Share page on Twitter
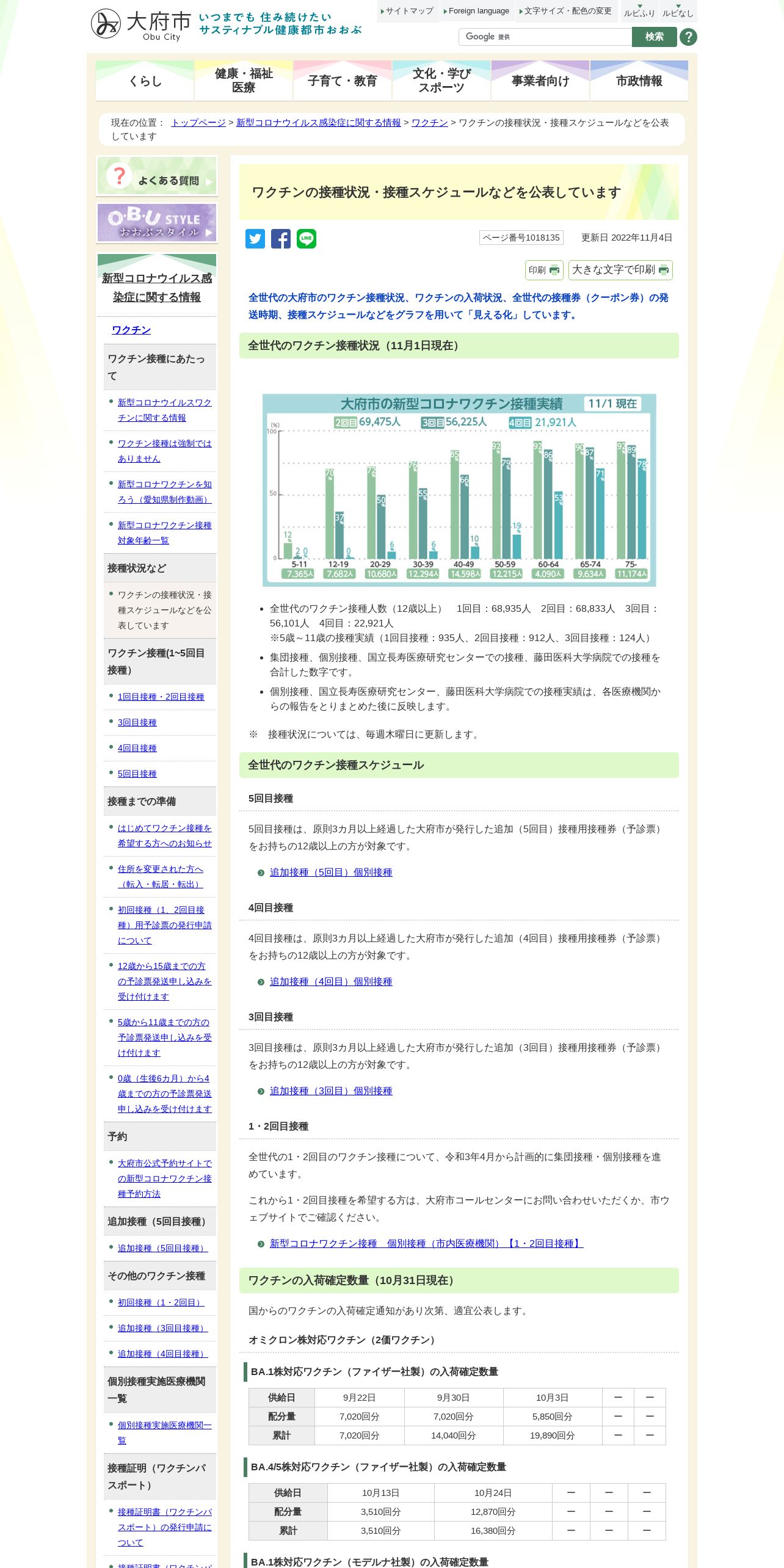 (255, 239)
